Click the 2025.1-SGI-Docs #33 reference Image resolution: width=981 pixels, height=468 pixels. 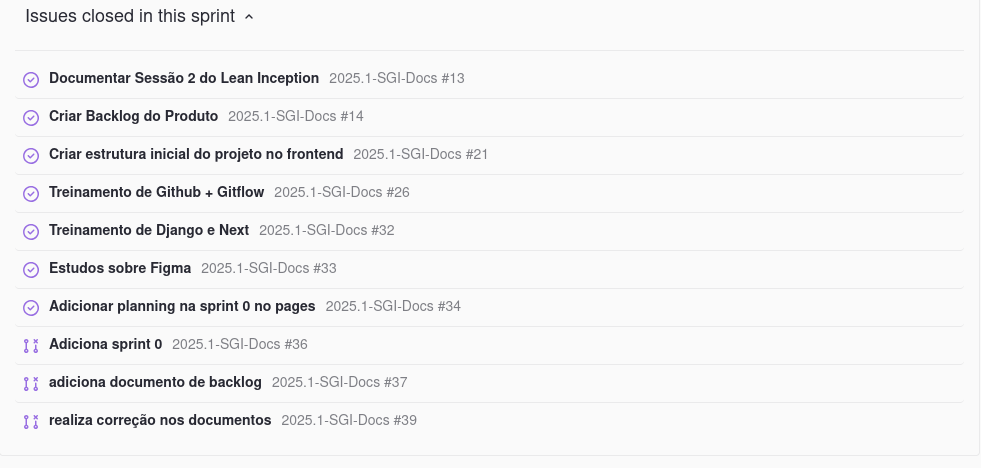(268, 268)
